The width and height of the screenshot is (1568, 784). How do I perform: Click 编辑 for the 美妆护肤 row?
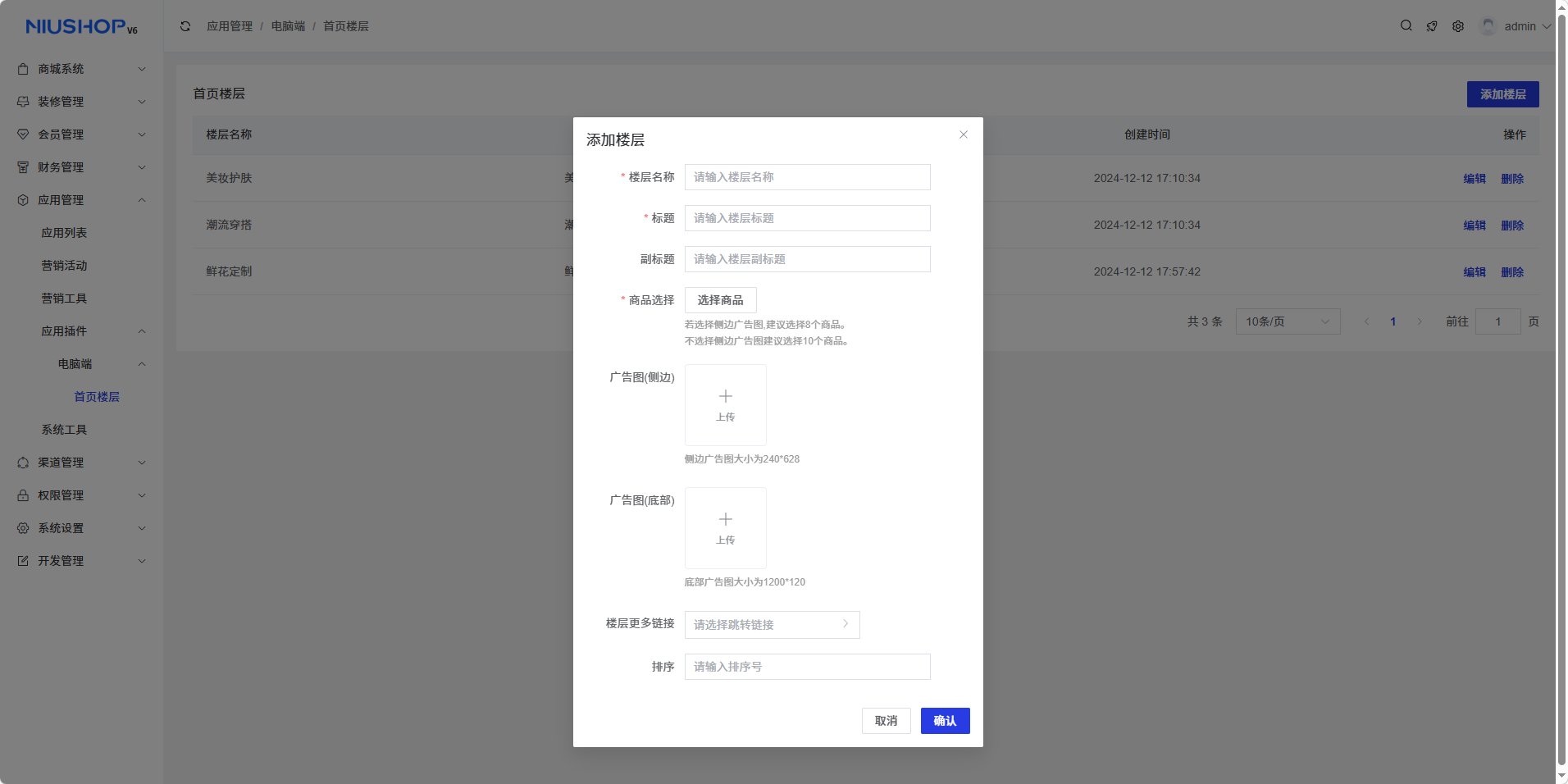[1475, 179]
